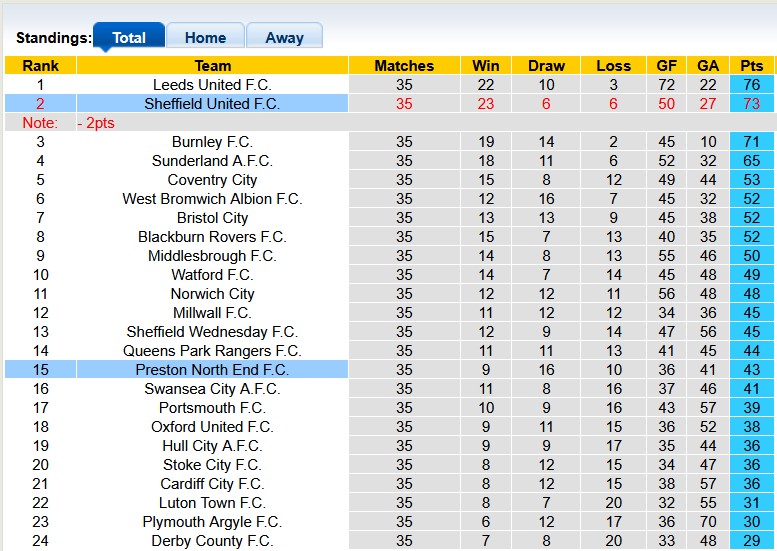This screenshot has width=777, height=551.
Task: Click the Rank column header
Action: click(x=41, y=66)
